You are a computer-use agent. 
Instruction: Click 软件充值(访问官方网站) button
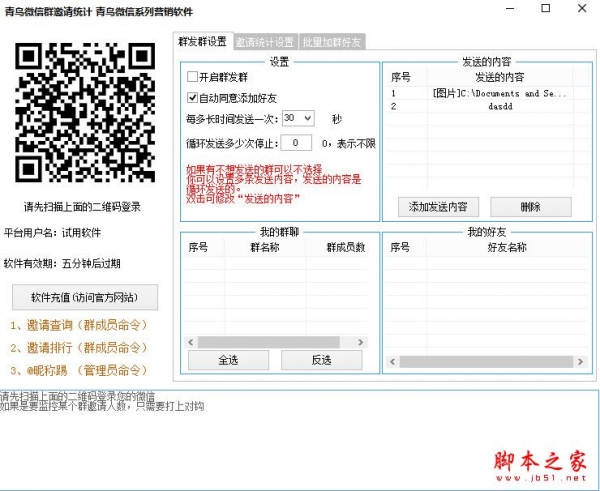[85, 297]
